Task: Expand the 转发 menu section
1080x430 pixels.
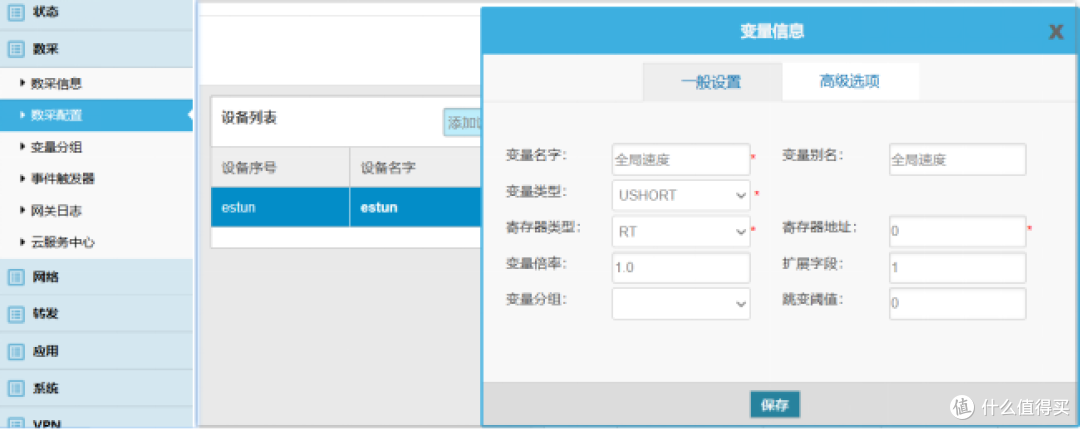Action: point(96,314)
